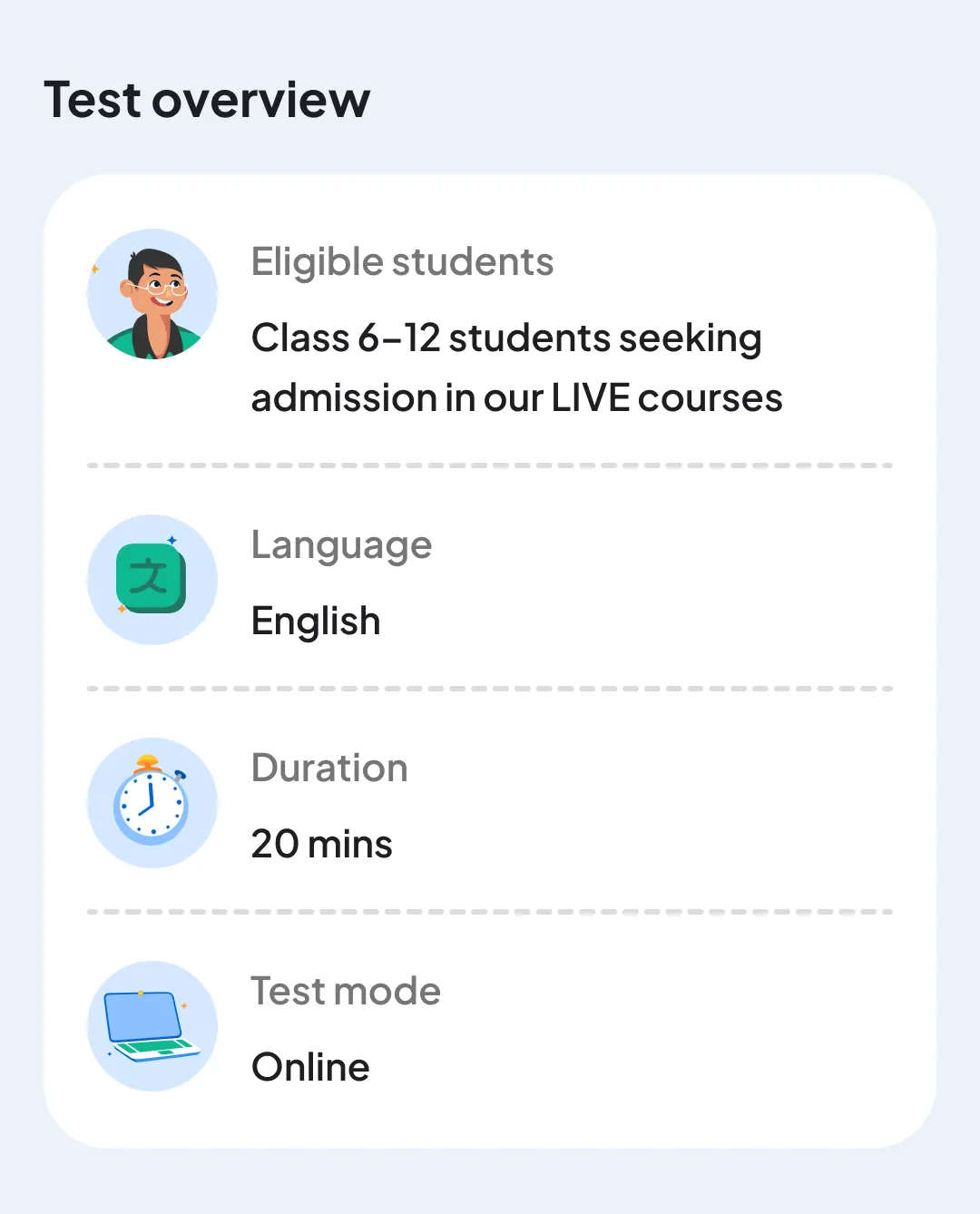This screenshot has height=1214, width=980.
Task: Tap the 'Duration' label
Action: click(329, 769)
